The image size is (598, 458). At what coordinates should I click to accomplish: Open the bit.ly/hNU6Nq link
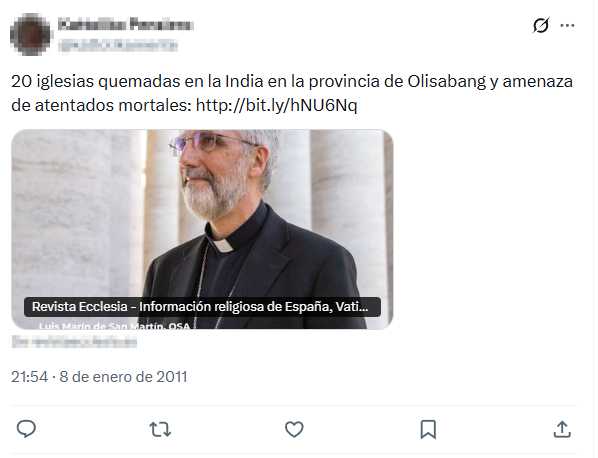[x=276, y=105]
